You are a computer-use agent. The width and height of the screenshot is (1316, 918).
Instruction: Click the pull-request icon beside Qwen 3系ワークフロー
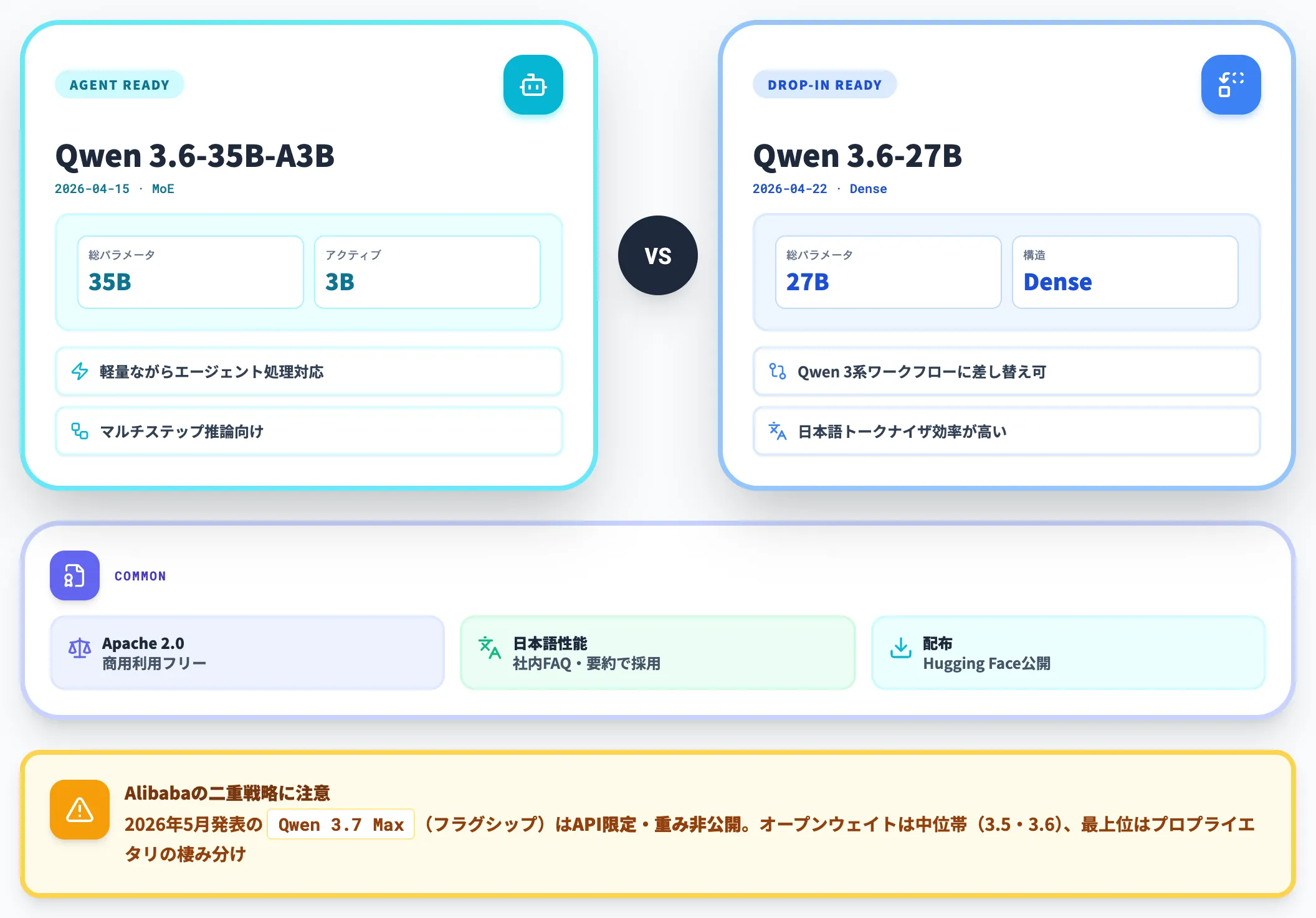[x=777, y=372]
